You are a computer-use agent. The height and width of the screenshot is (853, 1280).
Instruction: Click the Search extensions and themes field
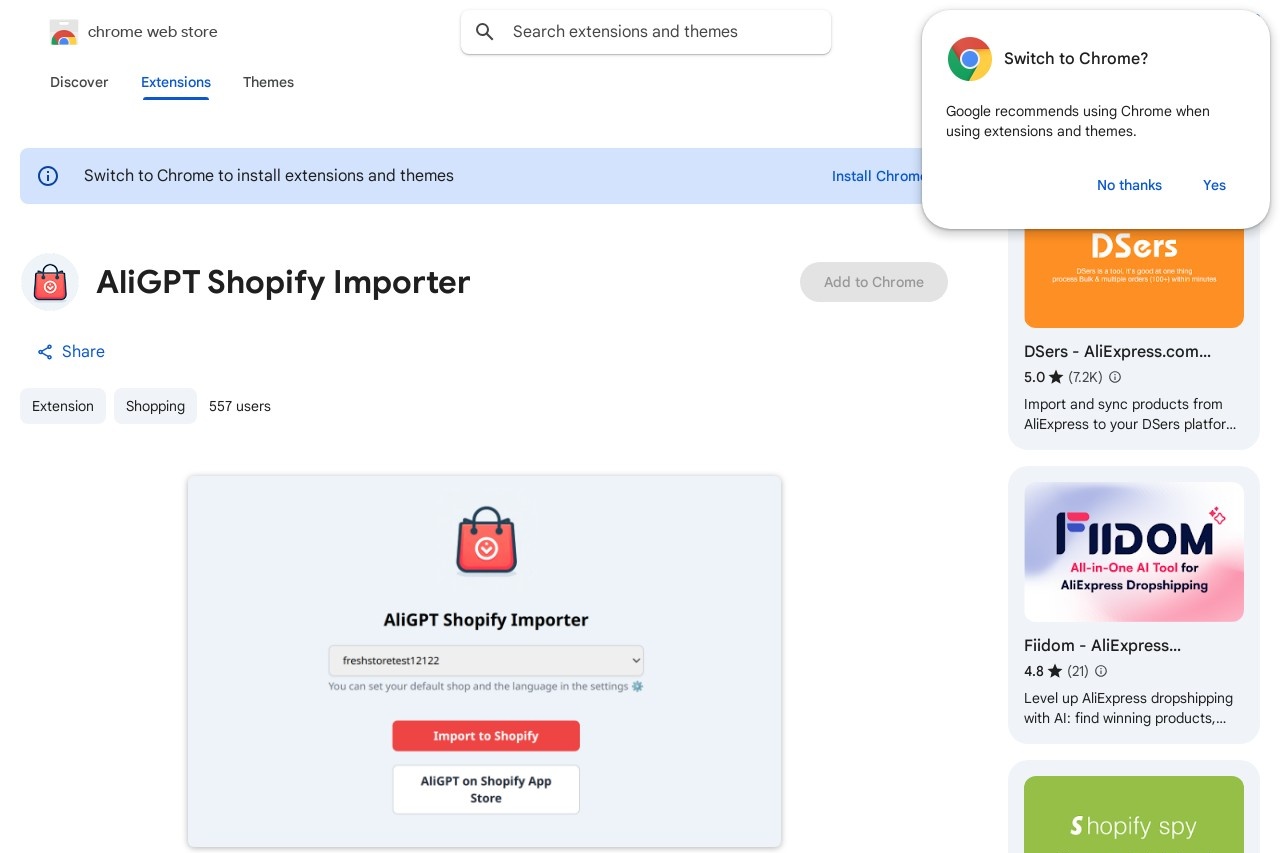[x=646, y=32]
